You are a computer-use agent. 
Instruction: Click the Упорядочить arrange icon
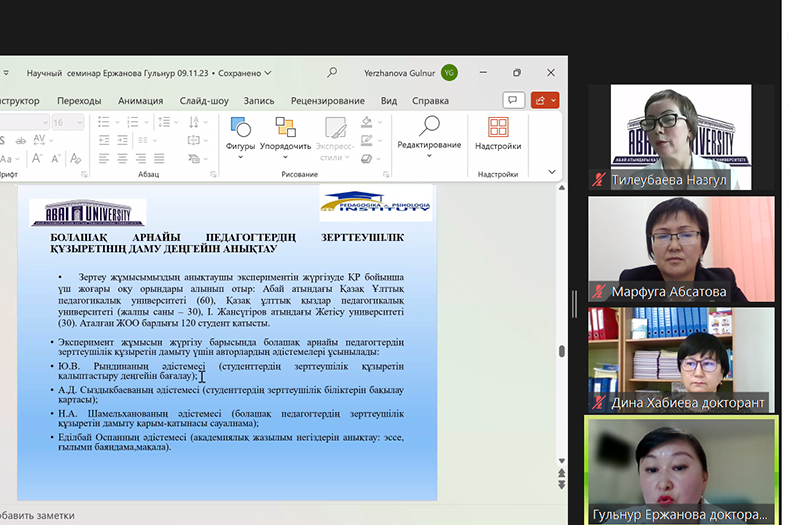point(285,128)
